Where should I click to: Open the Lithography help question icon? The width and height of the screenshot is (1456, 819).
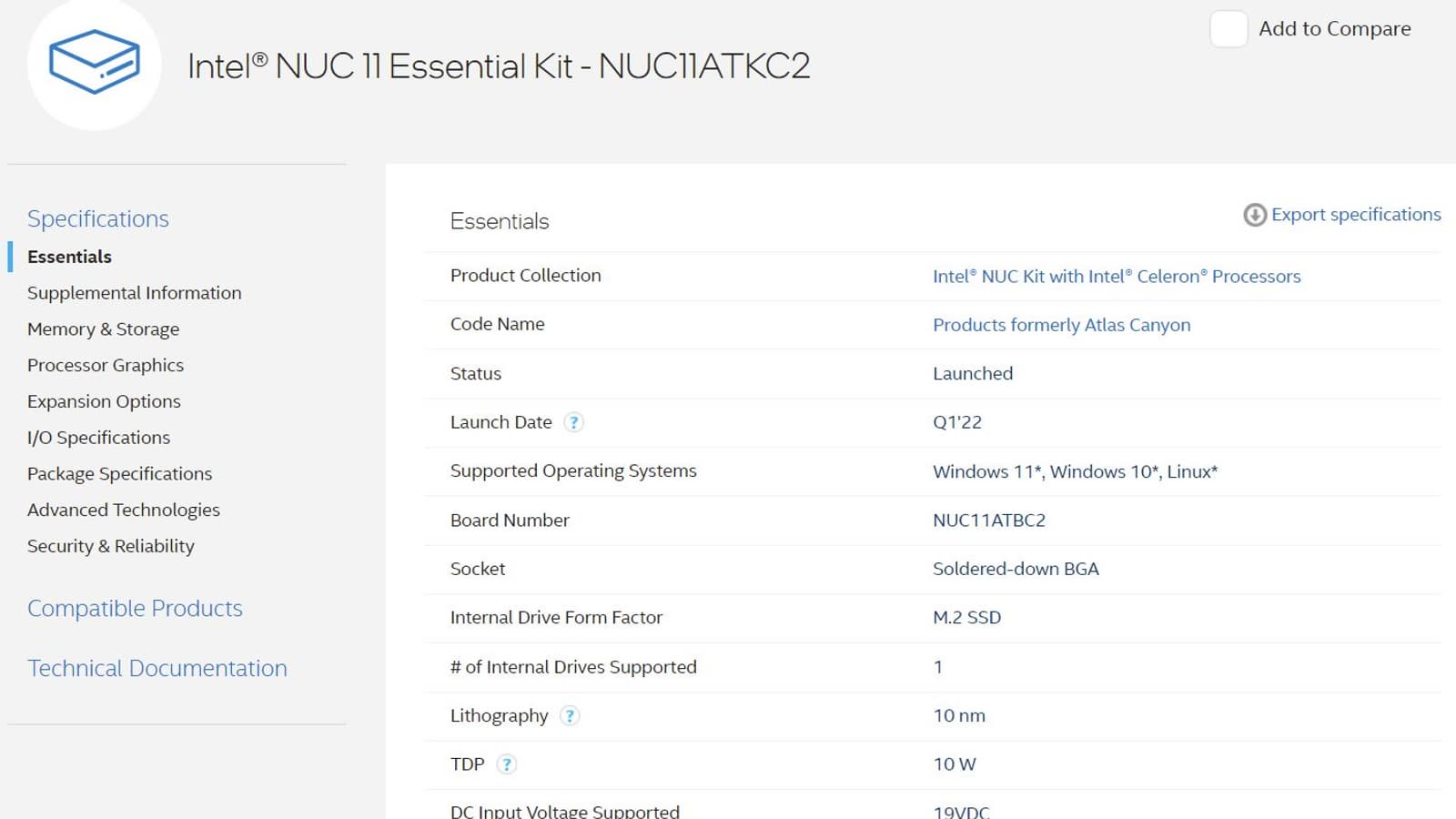(x=570, y=716)
